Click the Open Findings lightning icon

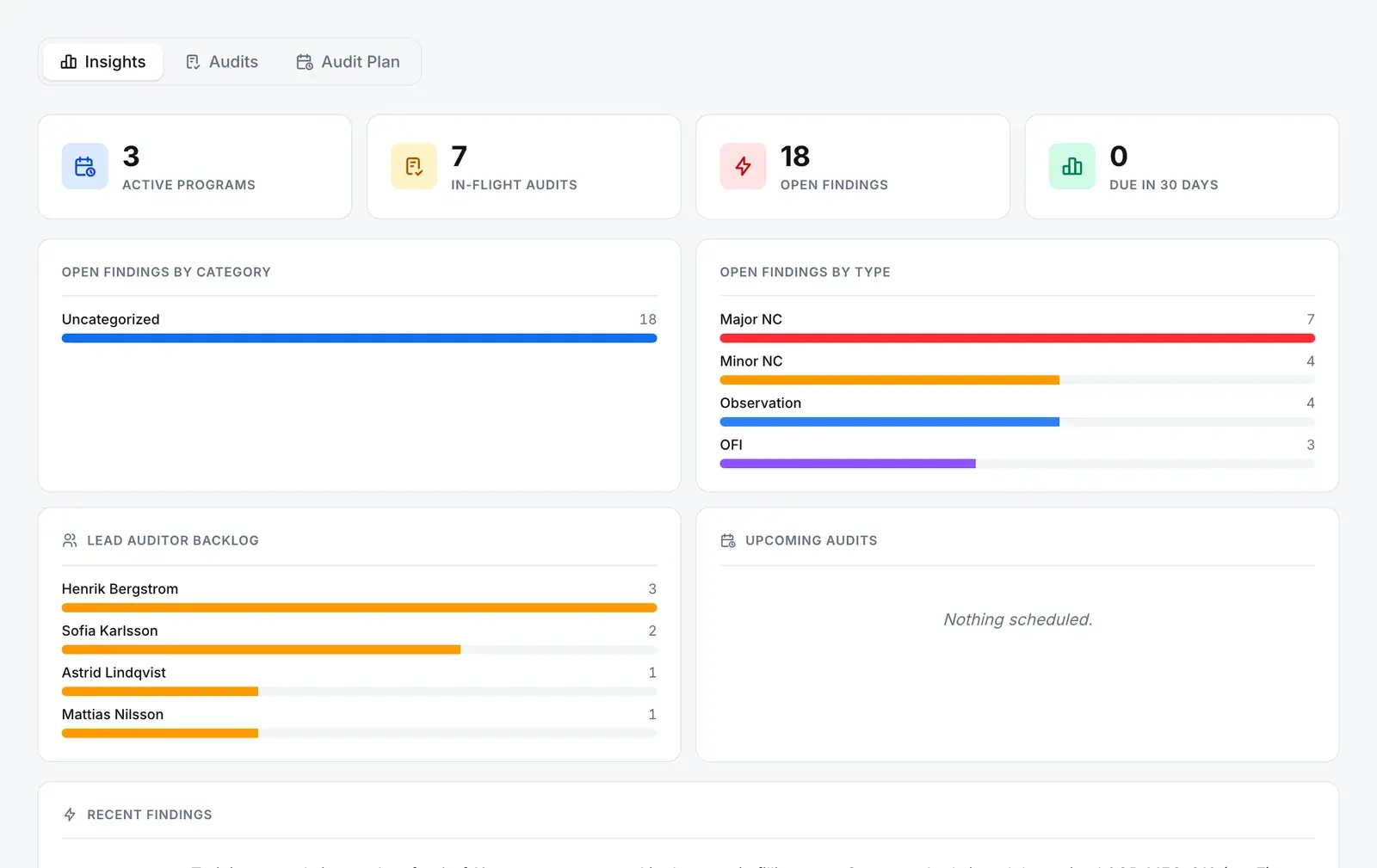(743, 166)
